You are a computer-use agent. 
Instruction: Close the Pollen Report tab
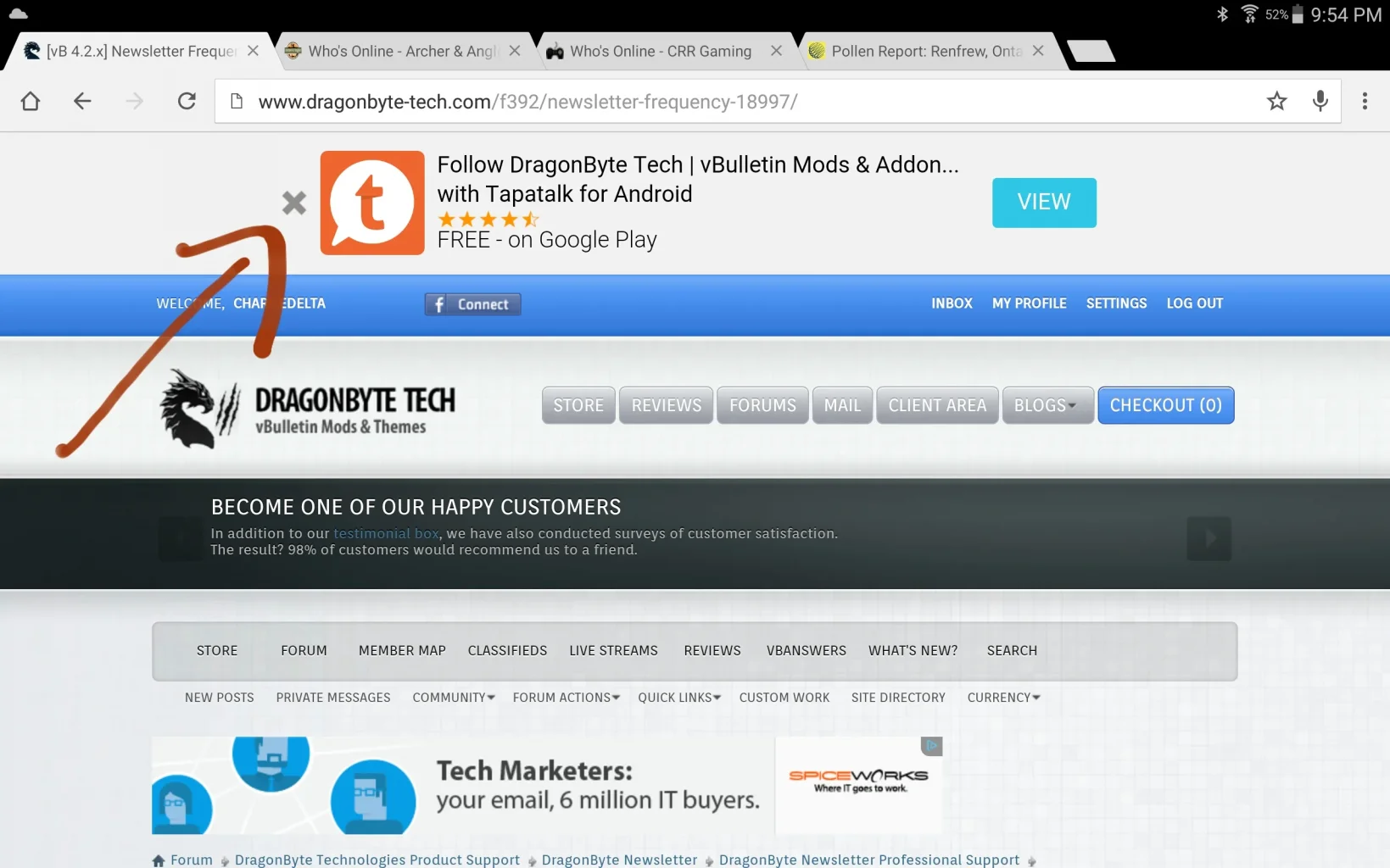tap(1038, 51)
